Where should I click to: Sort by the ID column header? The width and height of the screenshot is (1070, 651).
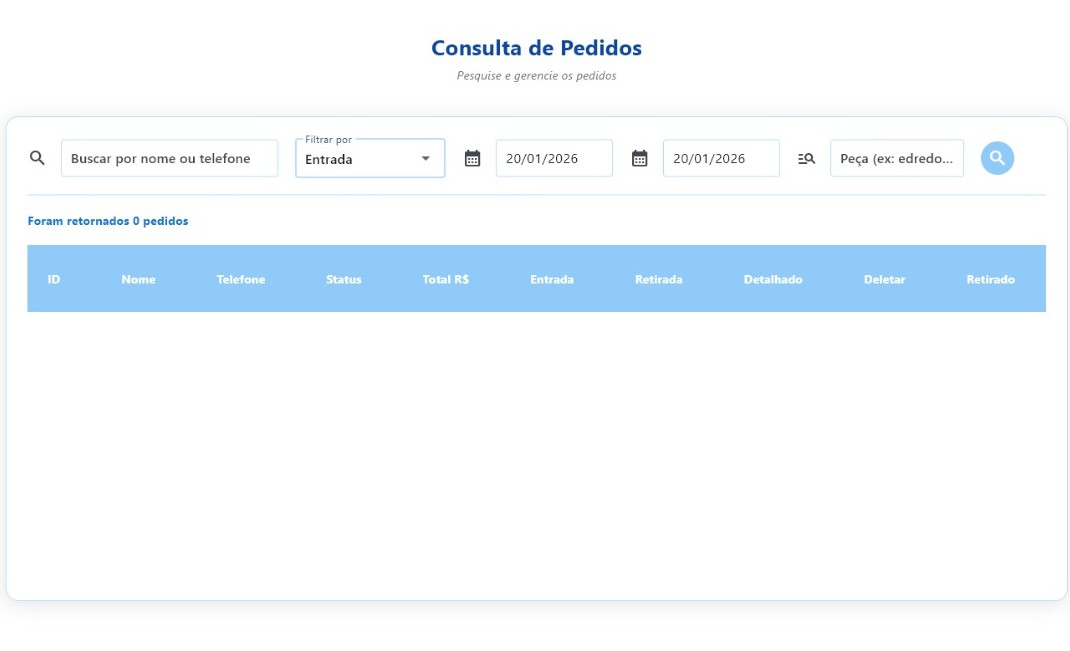[54, 279]
